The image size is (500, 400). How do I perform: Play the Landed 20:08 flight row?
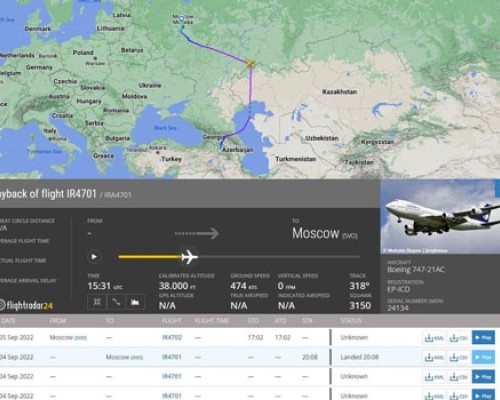[x=483, y=357]
